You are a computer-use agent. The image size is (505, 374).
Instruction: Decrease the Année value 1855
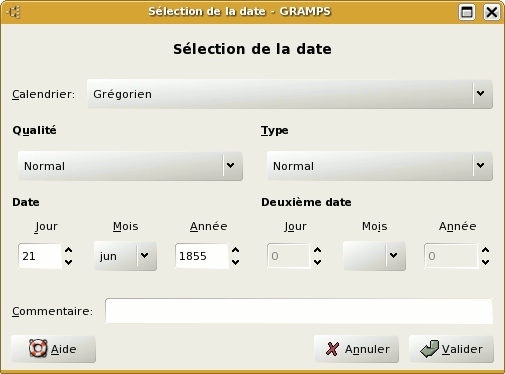point(236,262)
